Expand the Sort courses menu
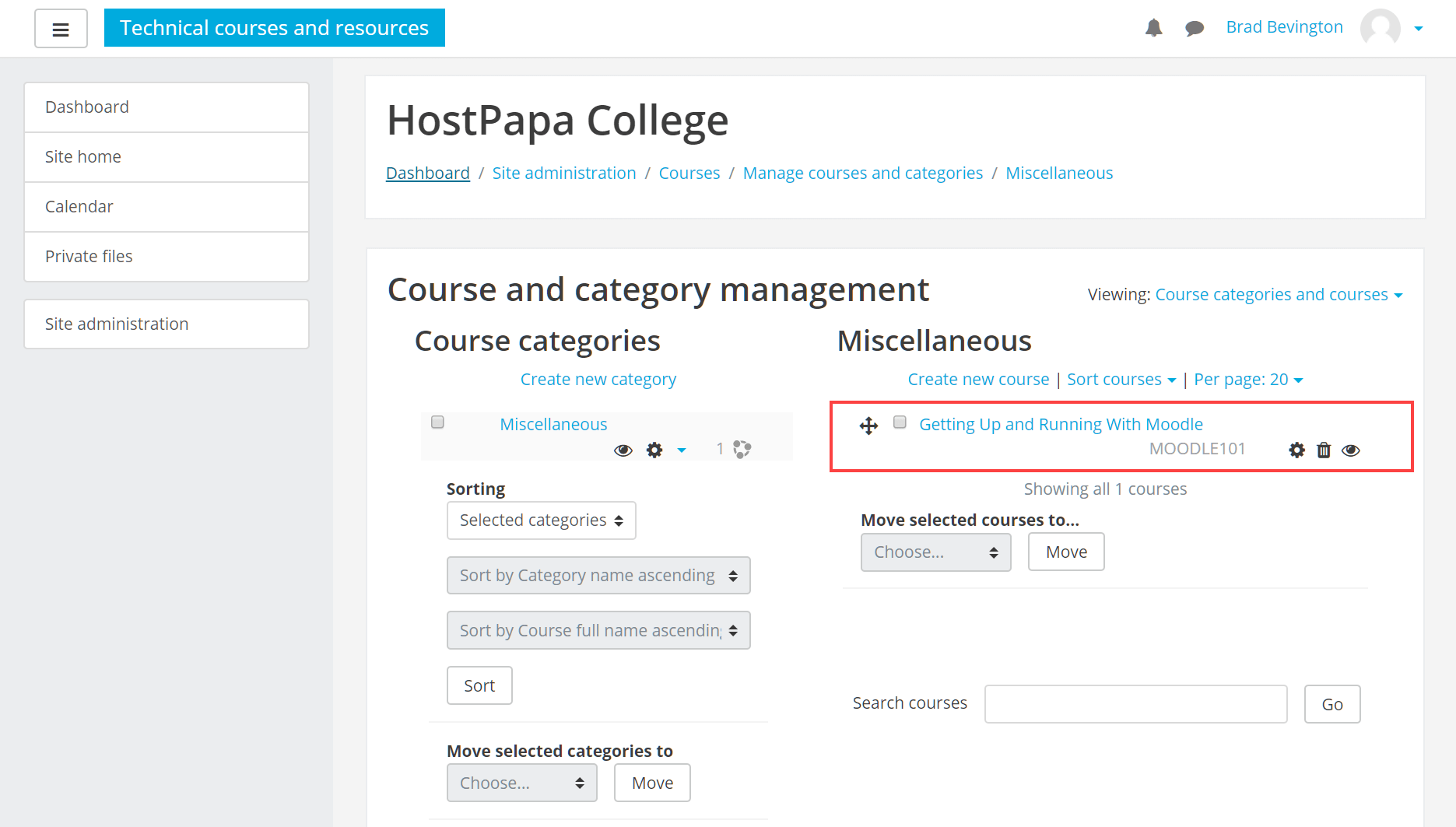 click(x=1121, y=380)
